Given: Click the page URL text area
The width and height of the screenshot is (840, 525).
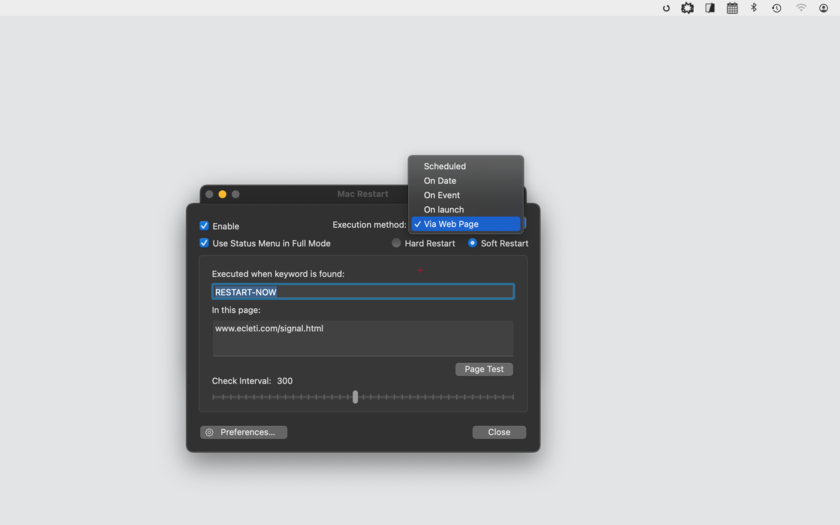Looking at the screenshot, I should click(x=363, y=338).
